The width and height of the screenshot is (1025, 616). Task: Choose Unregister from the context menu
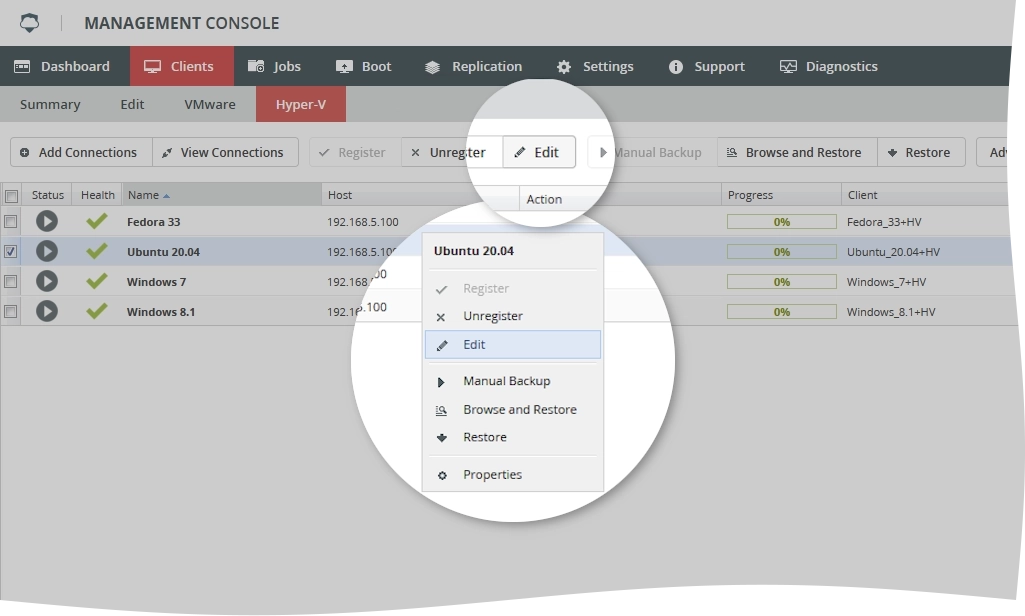512,316
